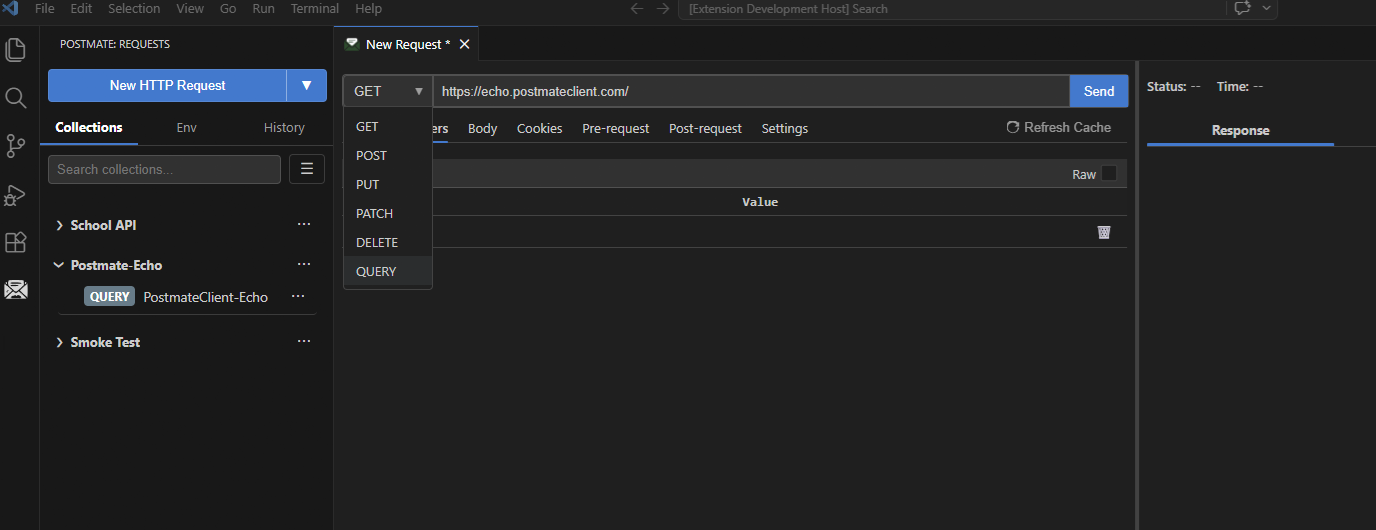Open the Terminal menu
Image resolution: width=1376 pixels, height=530 pixels.
(x=315, y=8)
